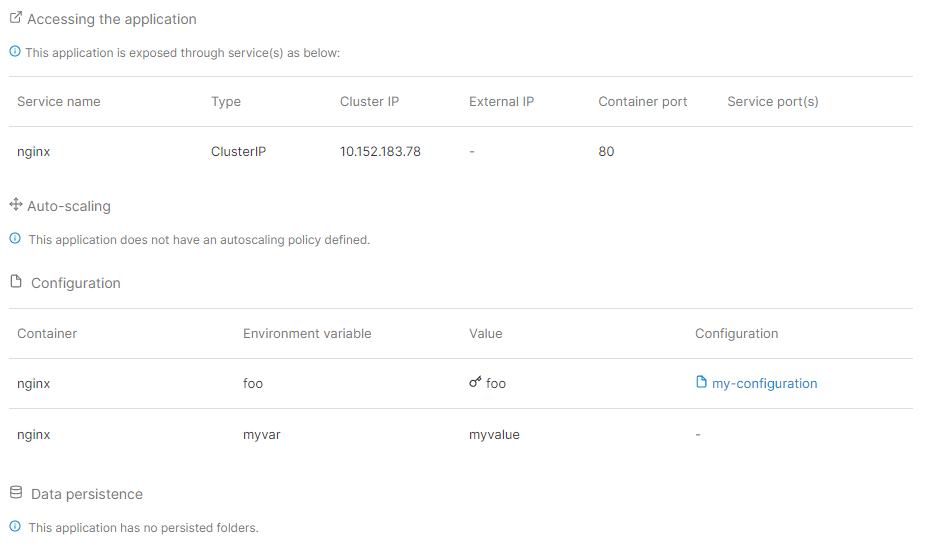Viewport: 925px width, 547px height.
Task: Click the info icon before exposed services note
Action: coord(15,51)
